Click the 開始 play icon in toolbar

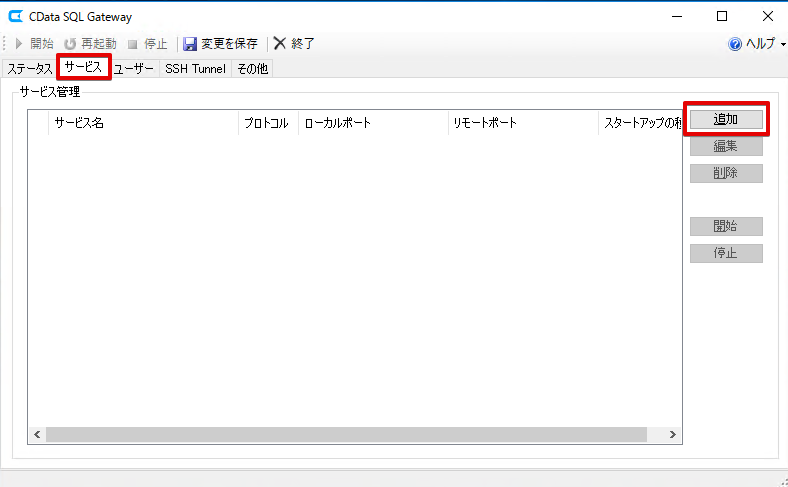pos(19,44)
